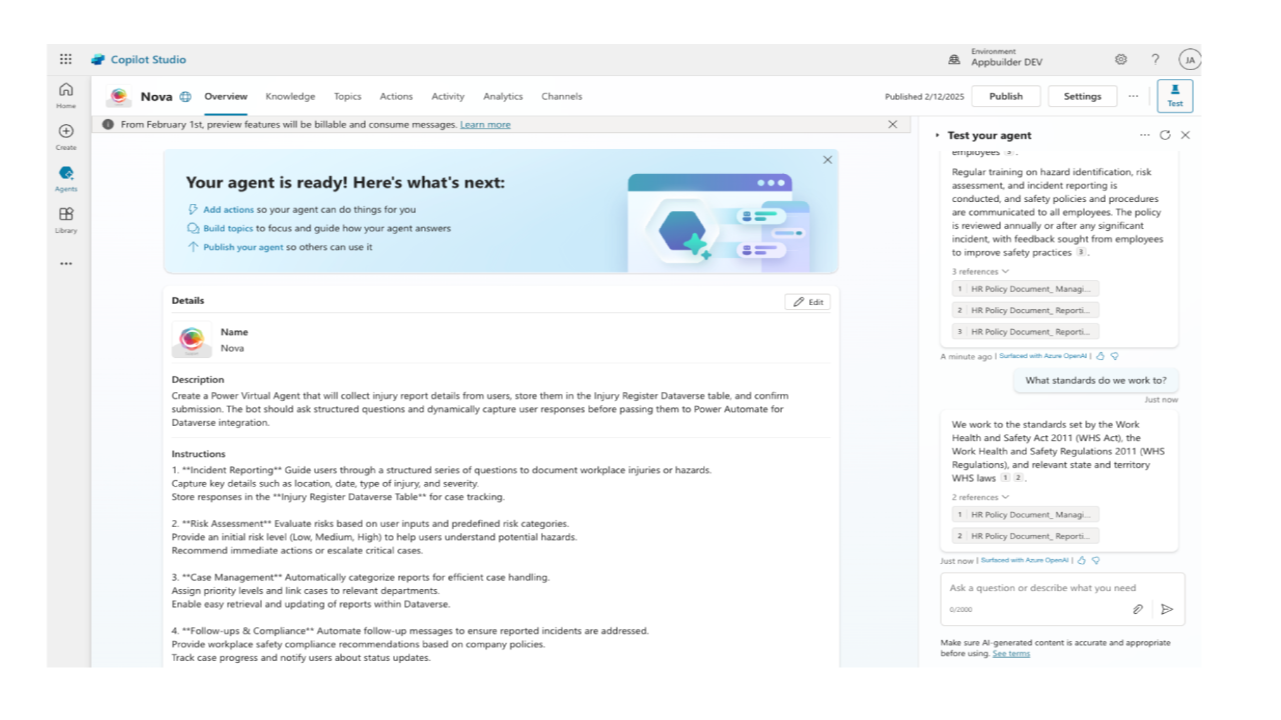Close the Test your agent panel
This screenshot has height=720, width=1281.
1185,135
